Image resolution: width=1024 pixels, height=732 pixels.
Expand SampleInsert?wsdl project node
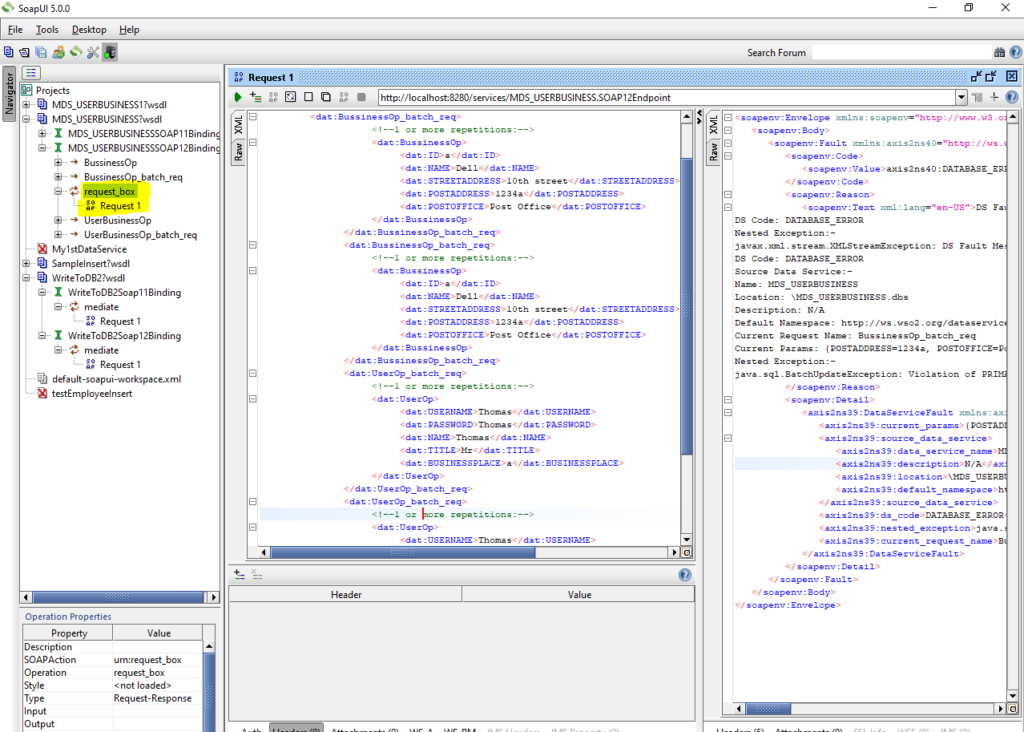coord(26,263)
